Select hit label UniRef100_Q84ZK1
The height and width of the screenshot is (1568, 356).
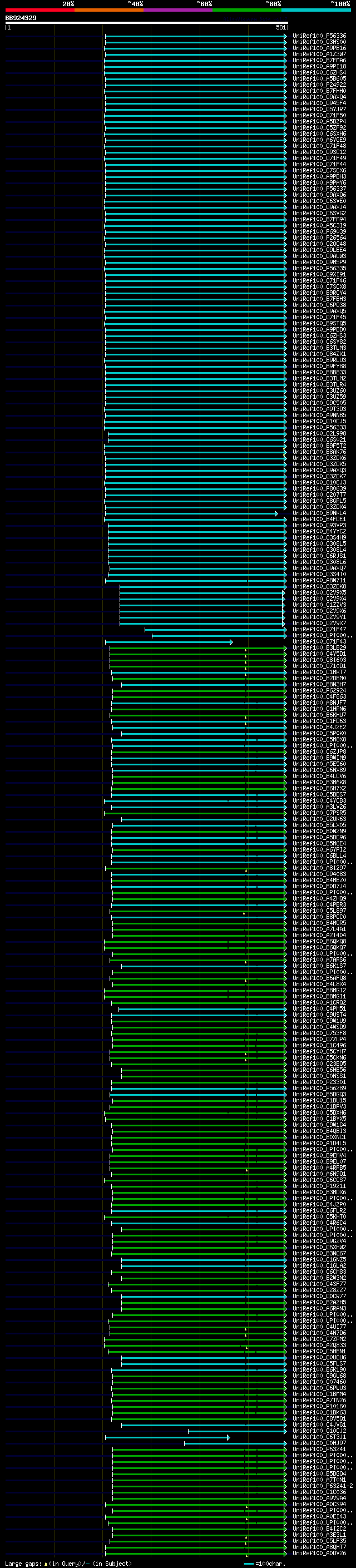[319, 354]
